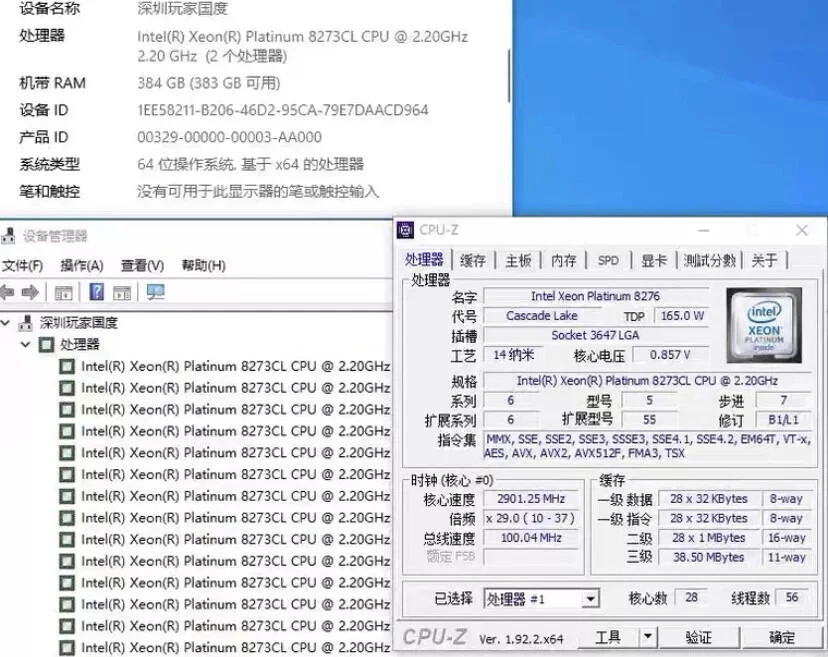Image resolution: width=828 pixels, height=657 pixels.
Task: Open the 操作(A) menu in Device Manager
Action: tap(82, 265)
